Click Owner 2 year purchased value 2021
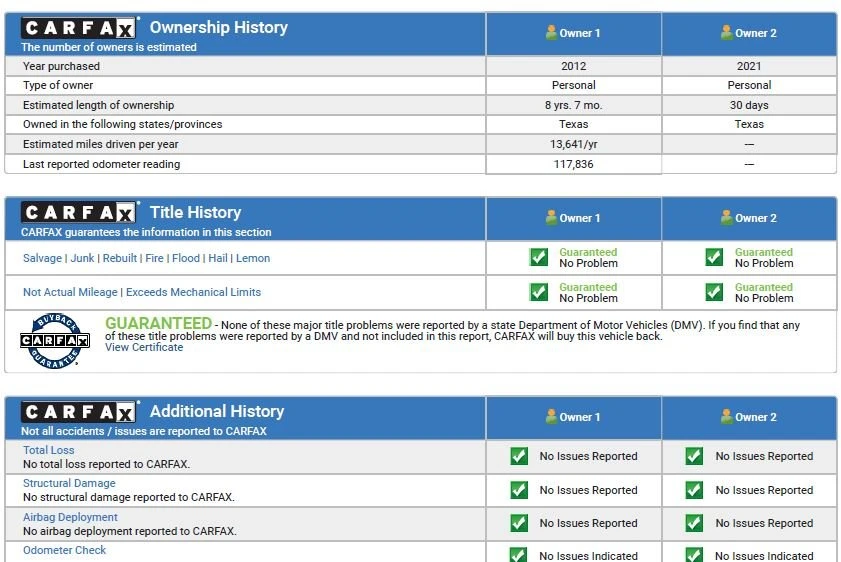 tap(749, 66)
